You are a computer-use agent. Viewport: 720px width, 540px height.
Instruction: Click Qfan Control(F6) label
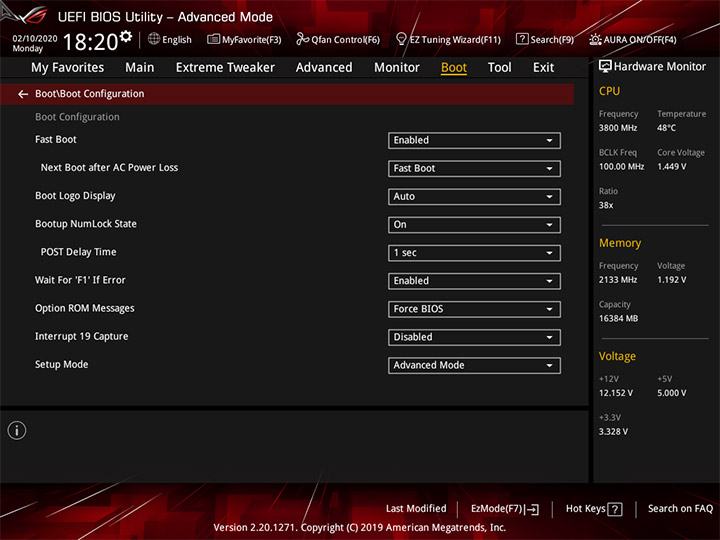pos(345,40)
